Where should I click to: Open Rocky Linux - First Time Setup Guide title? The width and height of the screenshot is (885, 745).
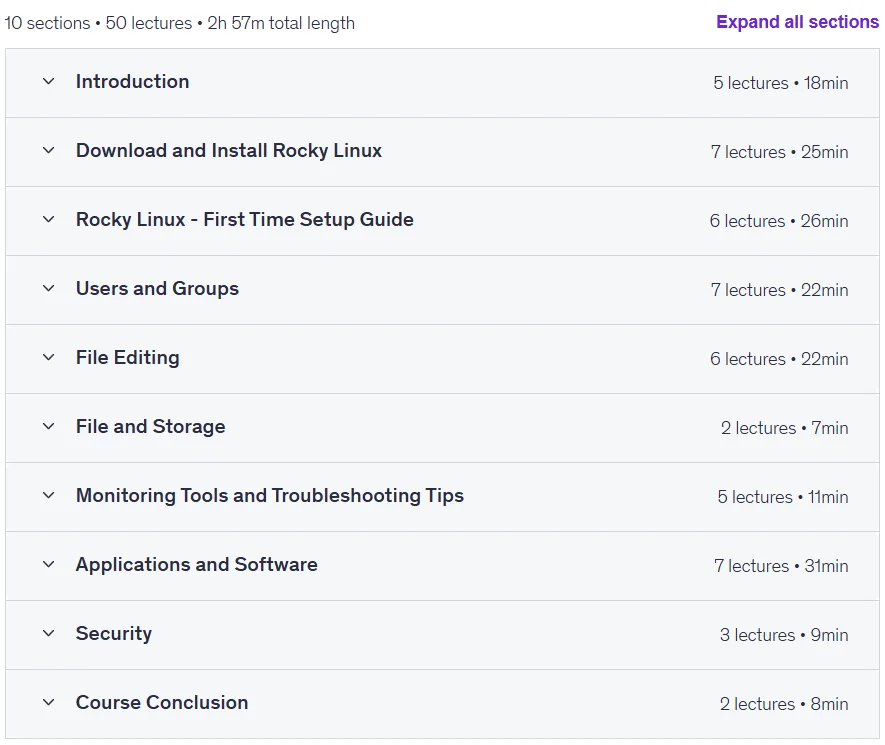click(x=244, y=220)
